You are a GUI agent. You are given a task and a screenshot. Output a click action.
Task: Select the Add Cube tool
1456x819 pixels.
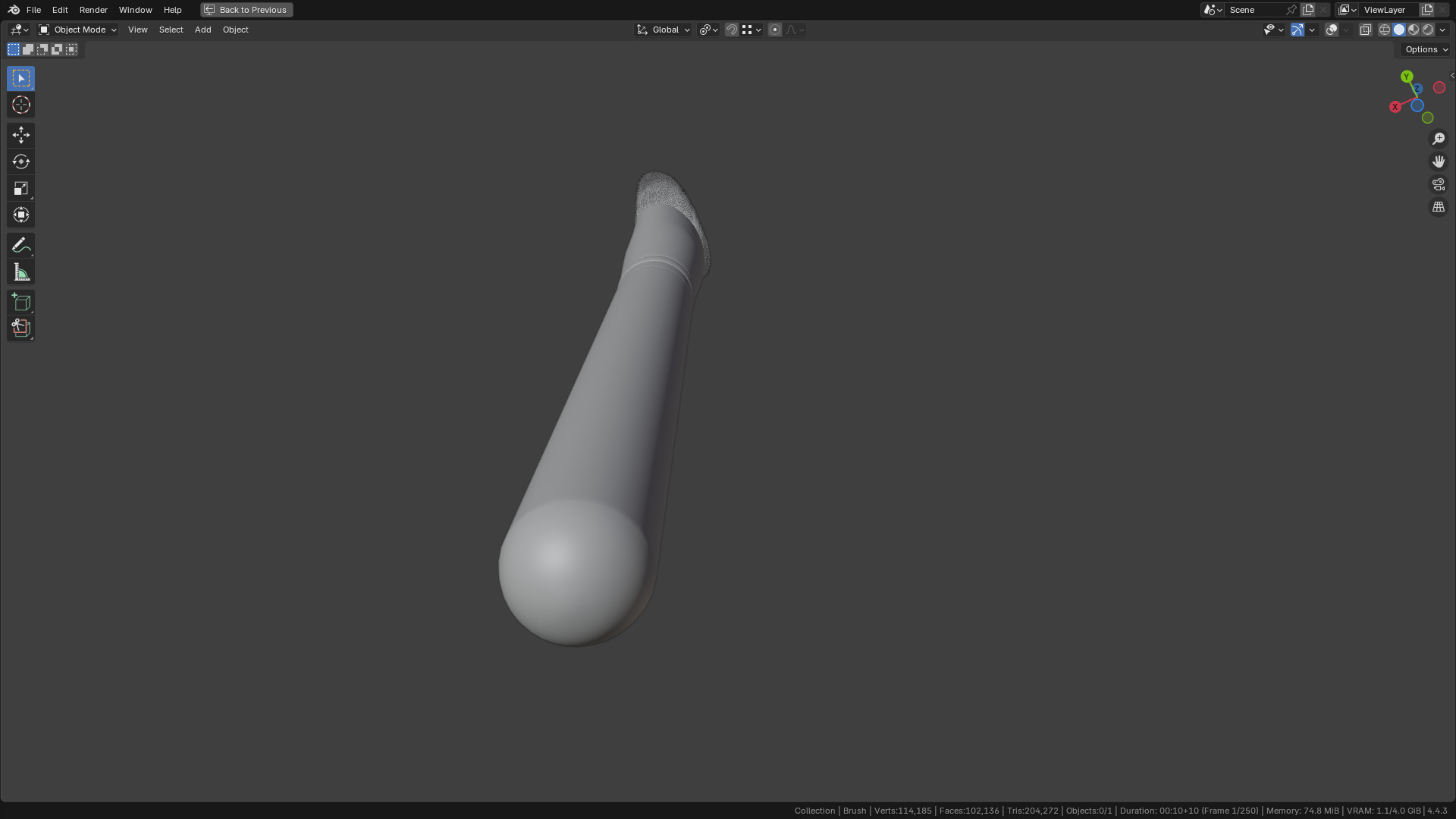(21, 302)
